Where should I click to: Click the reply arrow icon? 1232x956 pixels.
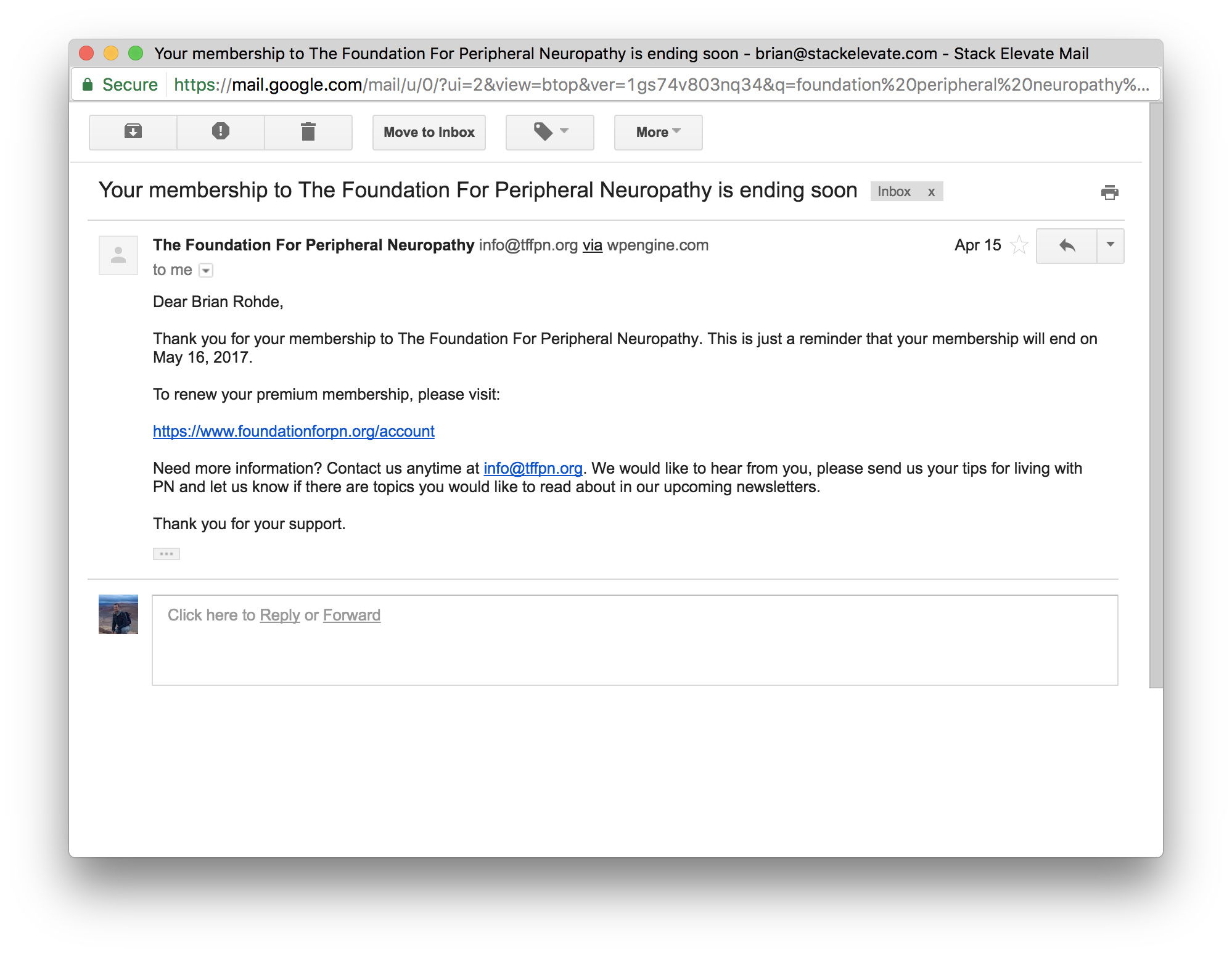coord(1067,246)
